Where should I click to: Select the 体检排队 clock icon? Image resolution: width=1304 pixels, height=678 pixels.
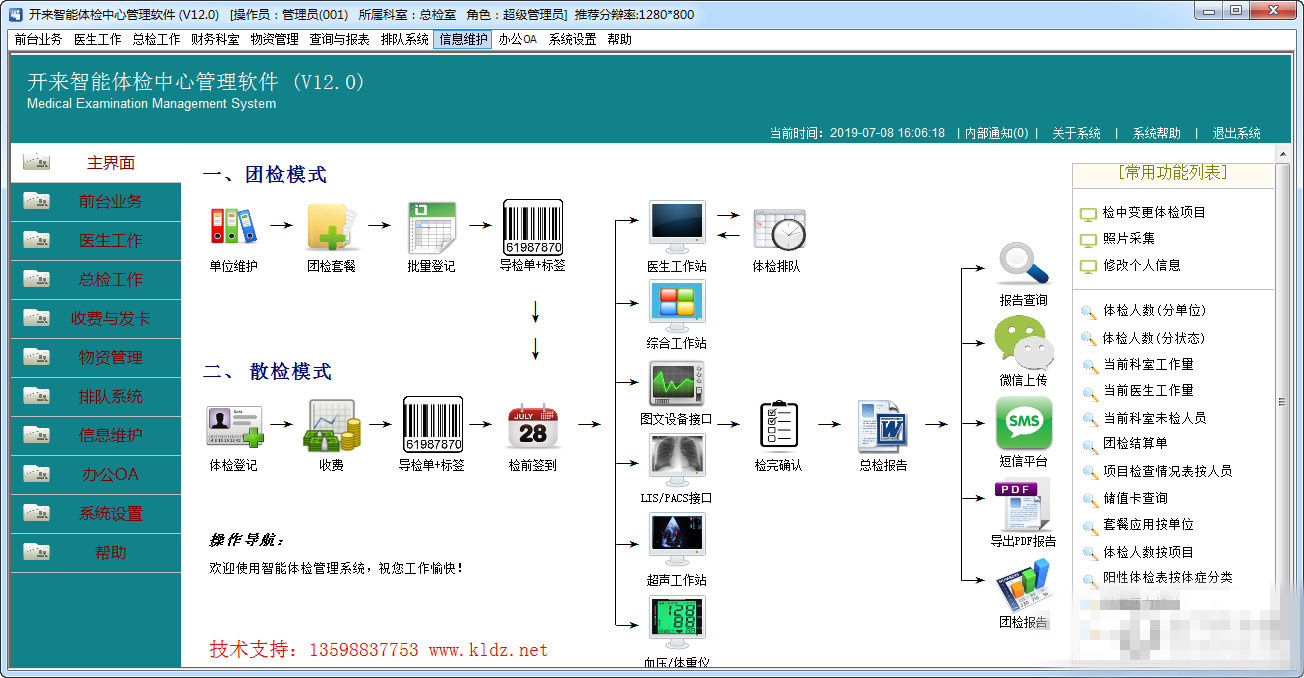pyautogui.click(x=778, y=229)
